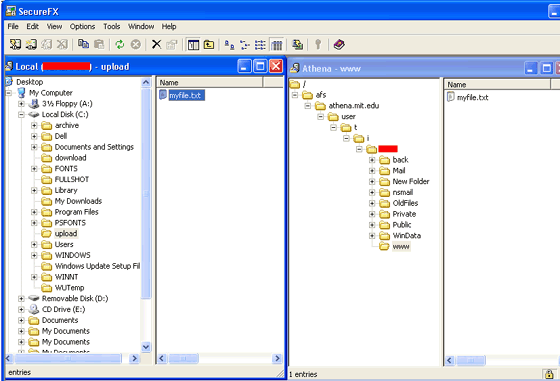Select the My Downloads folder
The height and width of the screenshot is (381, 560).
(78, 201)
